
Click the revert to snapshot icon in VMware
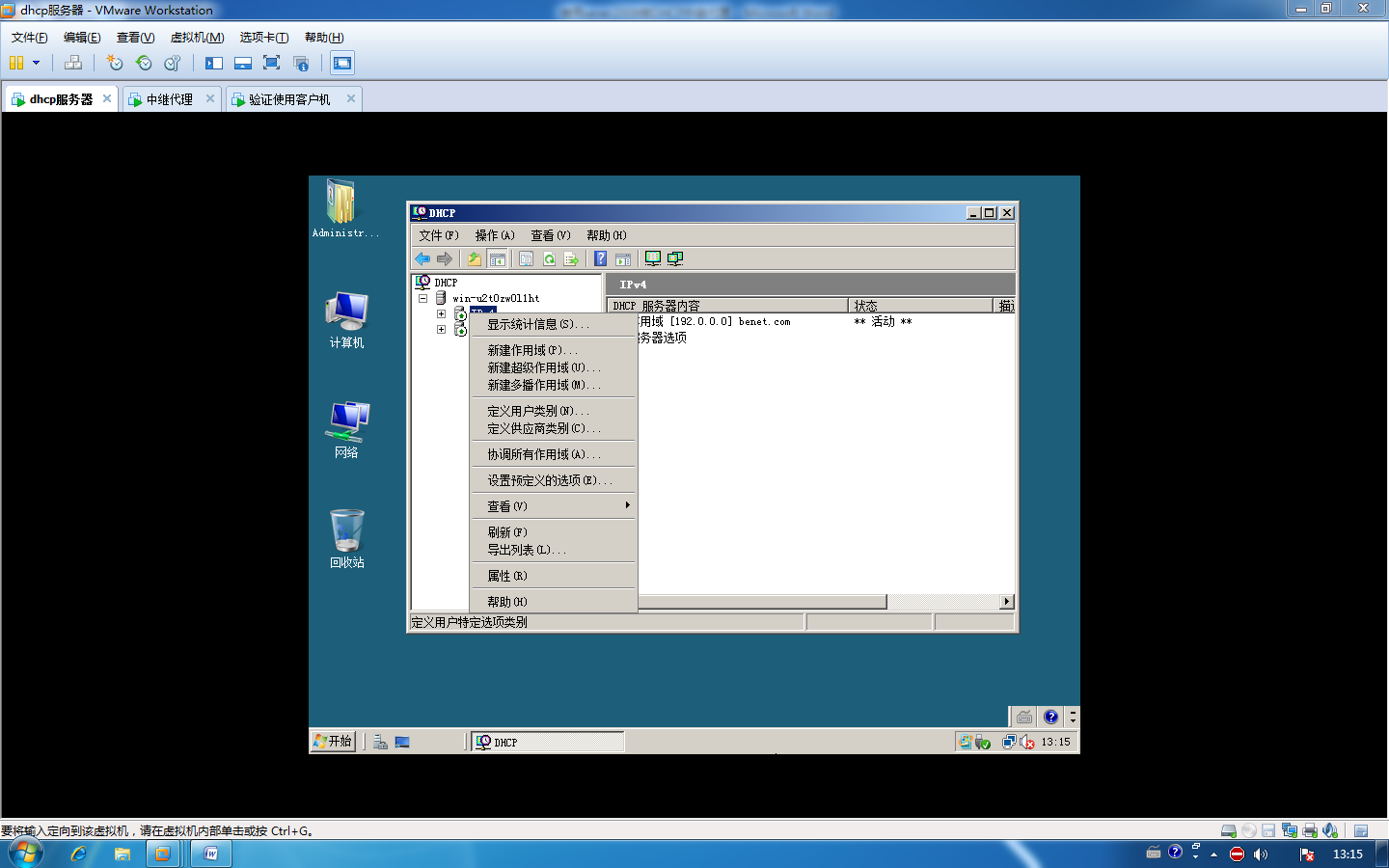tap(144, 63)
